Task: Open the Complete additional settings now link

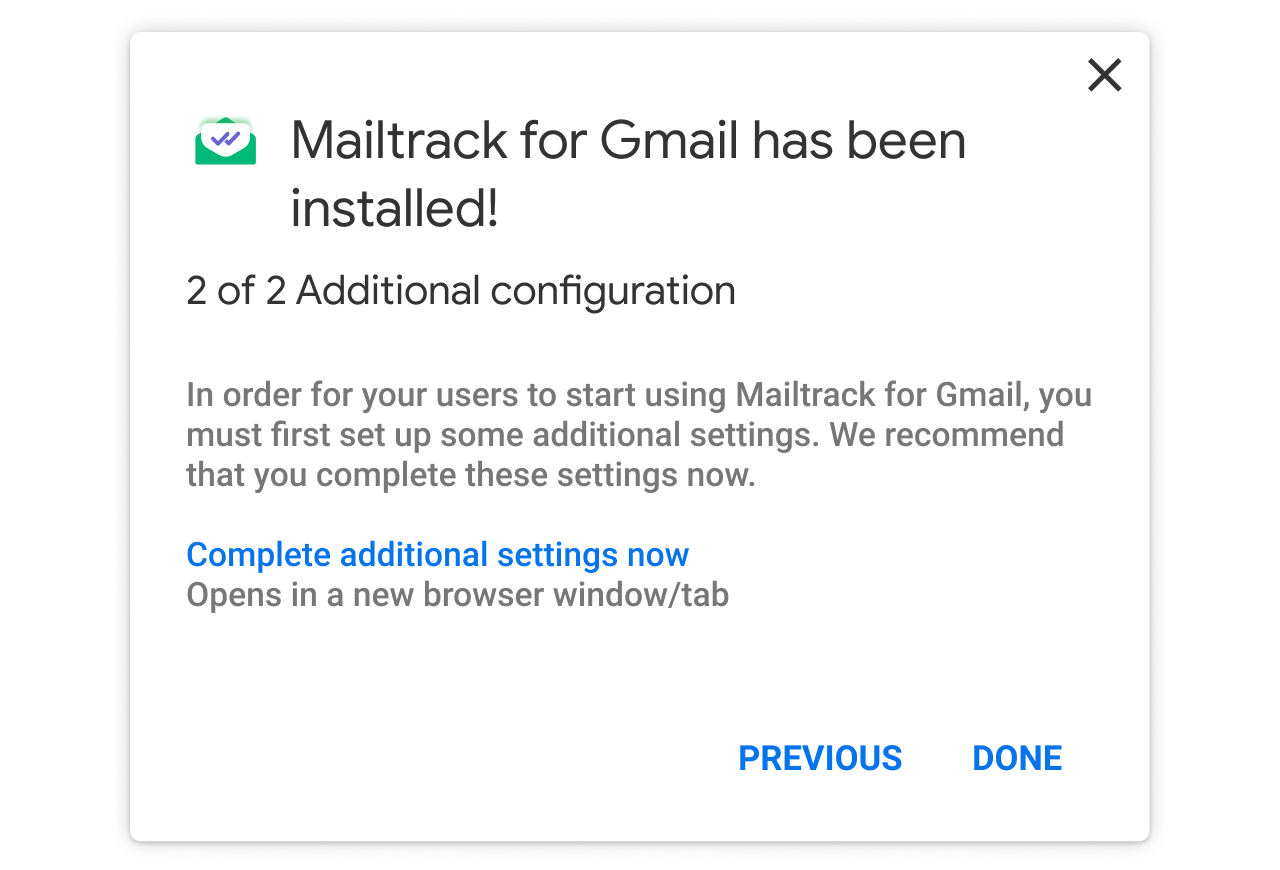Action: (437, 554)
